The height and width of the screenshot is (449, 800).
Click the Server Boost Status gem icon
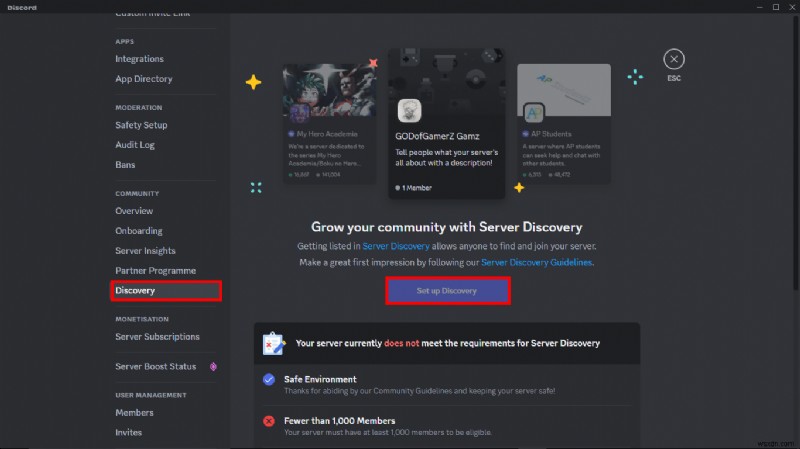(213, 366)
